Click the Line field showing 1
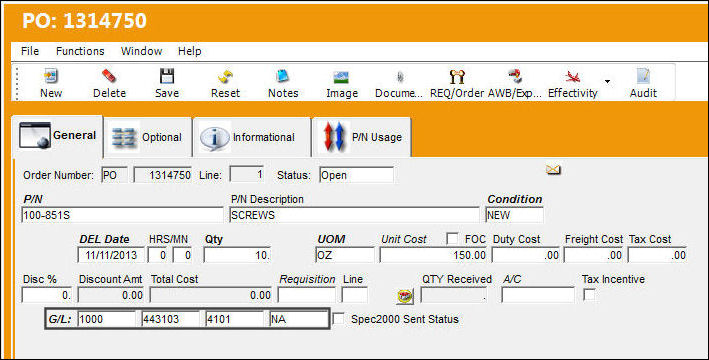 [x=247, y=174]
